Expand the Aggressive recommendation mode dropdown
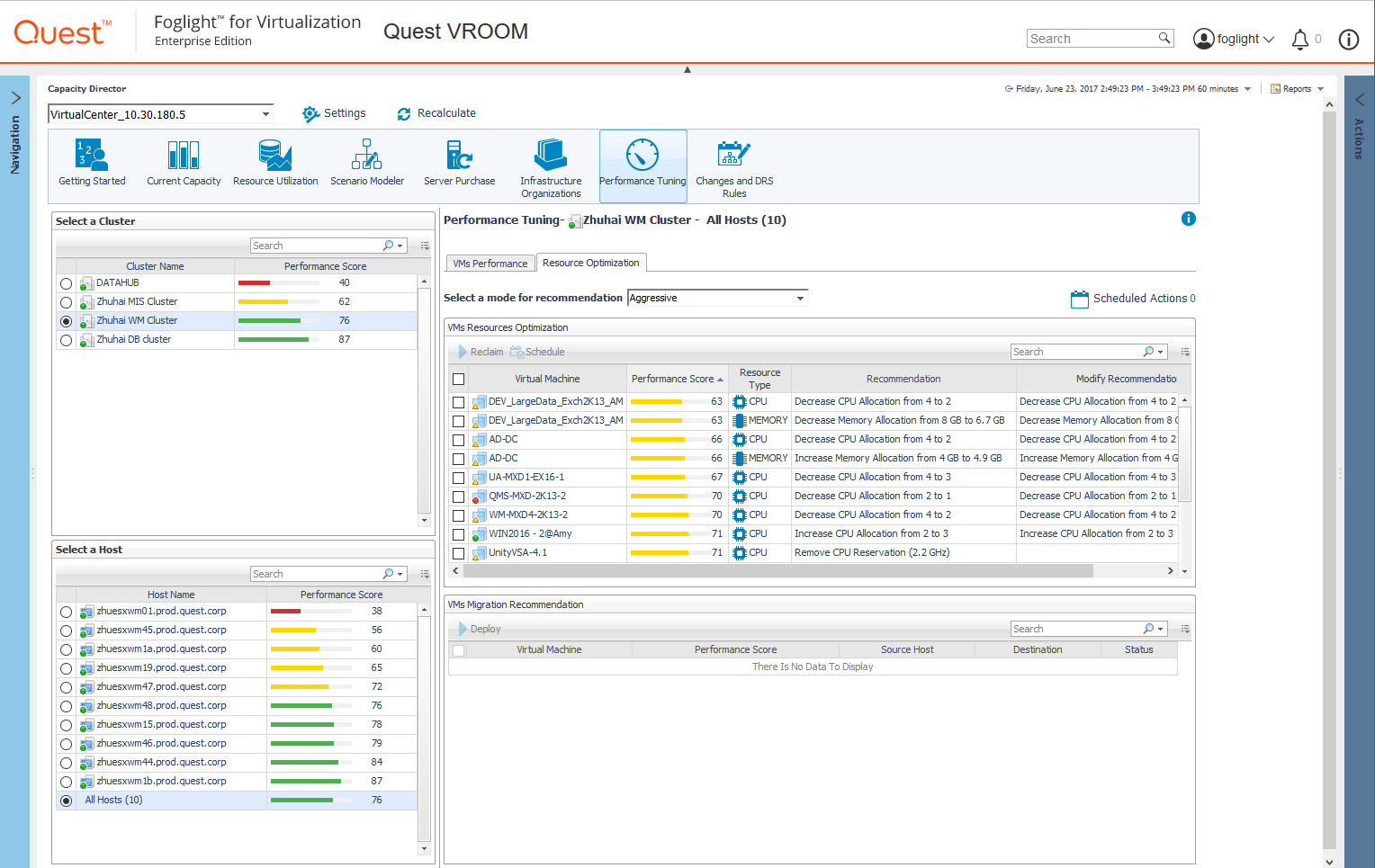 point(717,298)
